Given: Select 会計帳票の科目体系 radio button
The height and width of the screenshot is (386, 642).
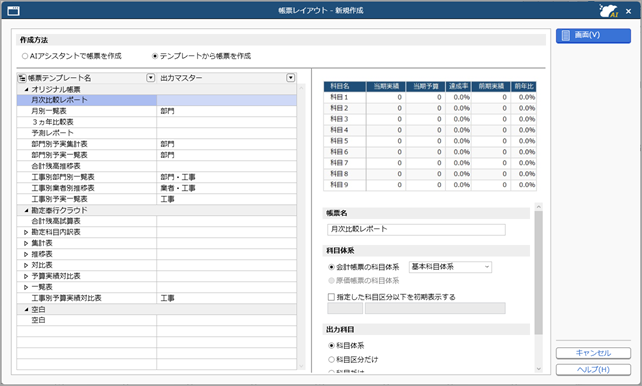Looking at the screenshot, I should pos(331,267).
